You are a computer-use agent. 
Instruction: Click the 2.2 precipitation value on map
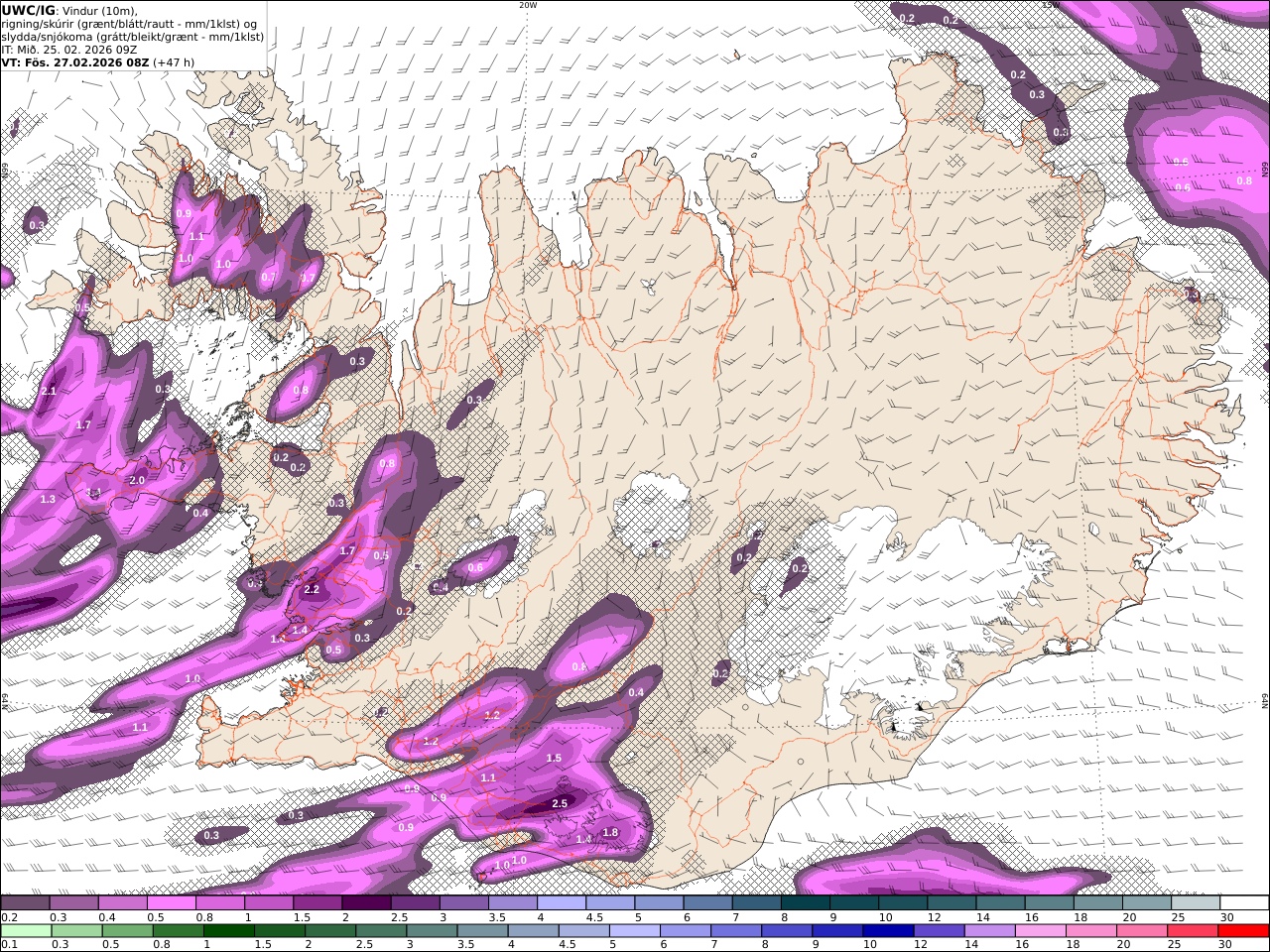pyautogui.click(x=312, y=589)
